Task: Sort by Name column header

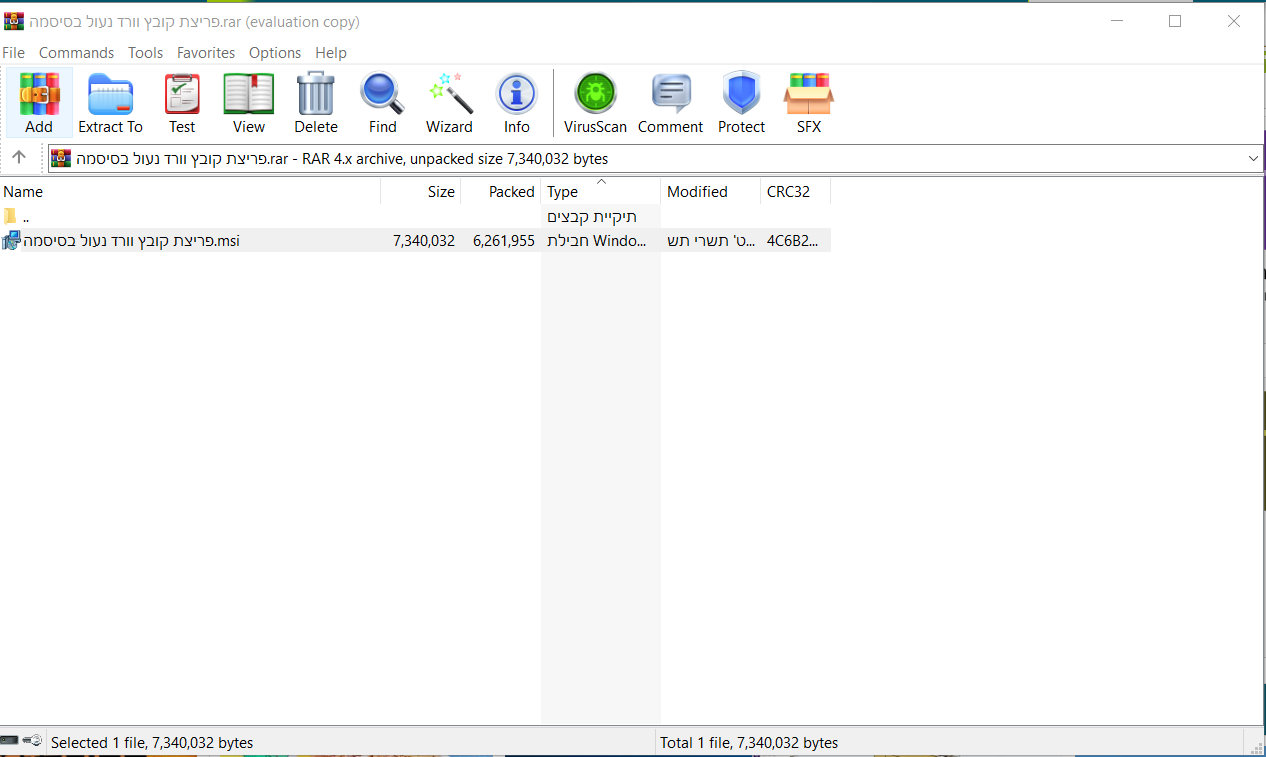Action: click(x=190, y=191)
